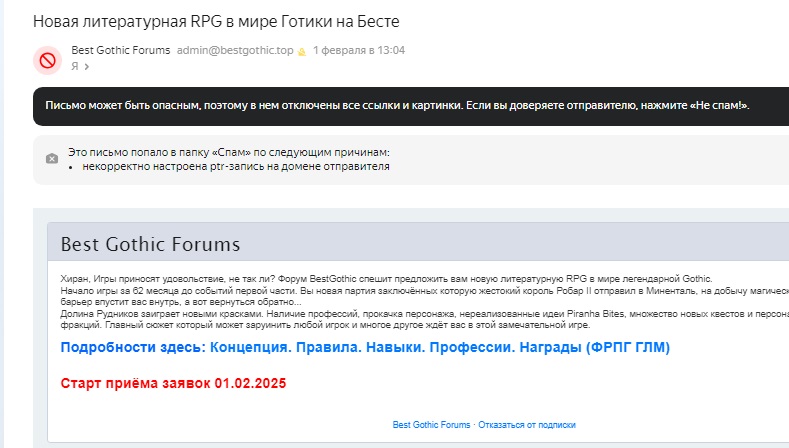789x448 pixels.
Task: Click the Best Gothic Forums header in email body
Action: [x=150, y=245]
